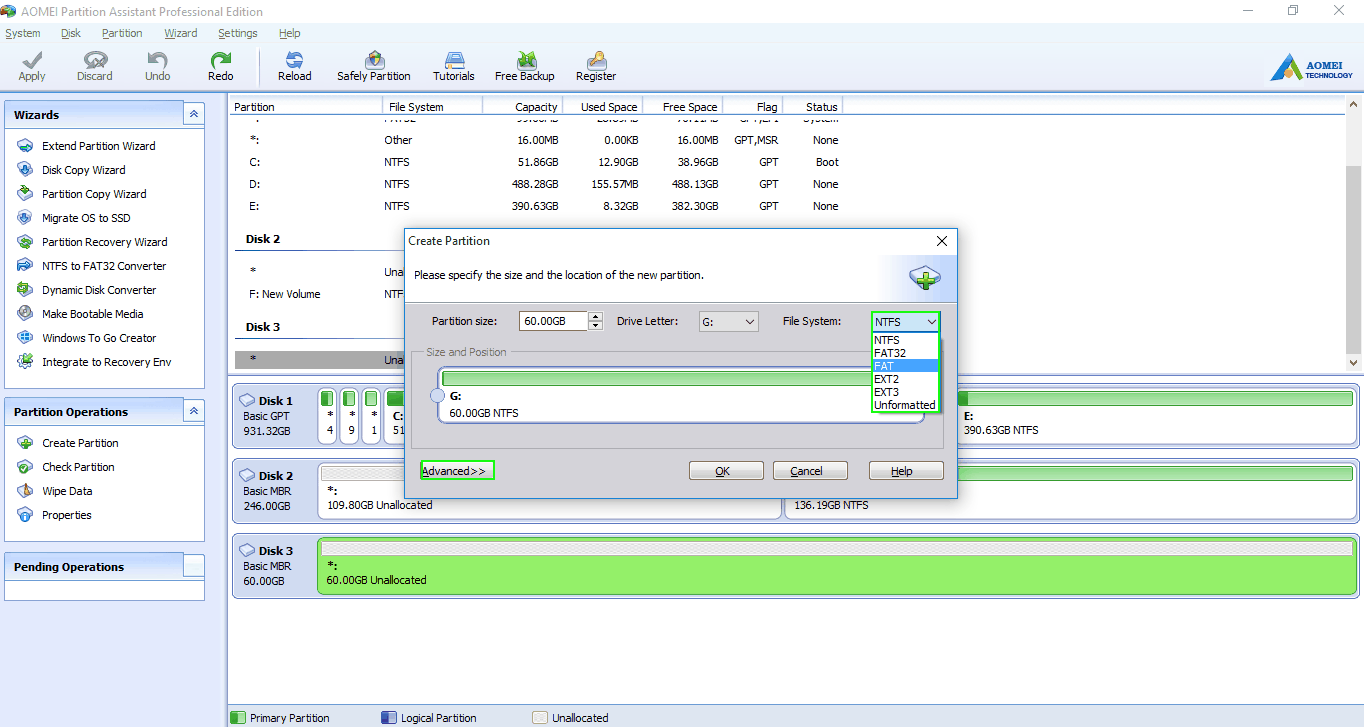Close the Create Partition dialog
The image size is (1364, 727).
pos(941,241)
